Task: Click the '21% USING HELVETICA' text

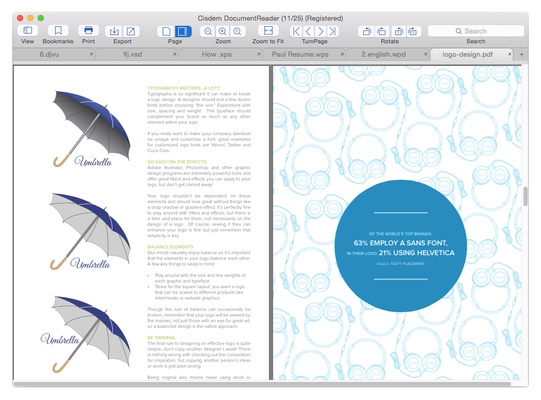Action: click(416, 253)
